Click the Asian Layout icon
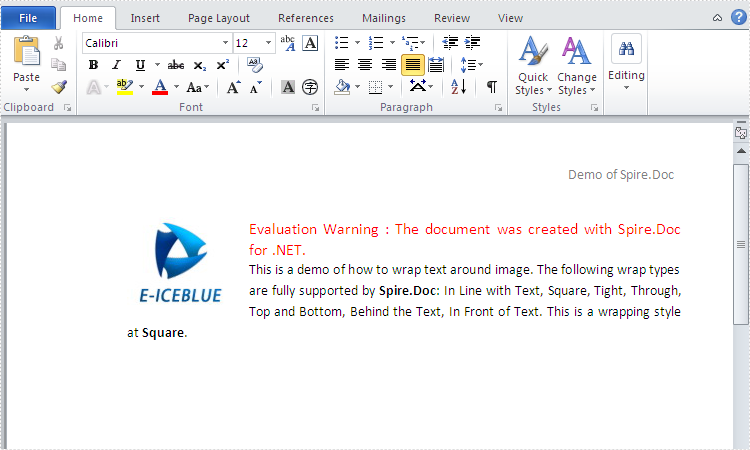750x450 pixels. tap(418, 86)
